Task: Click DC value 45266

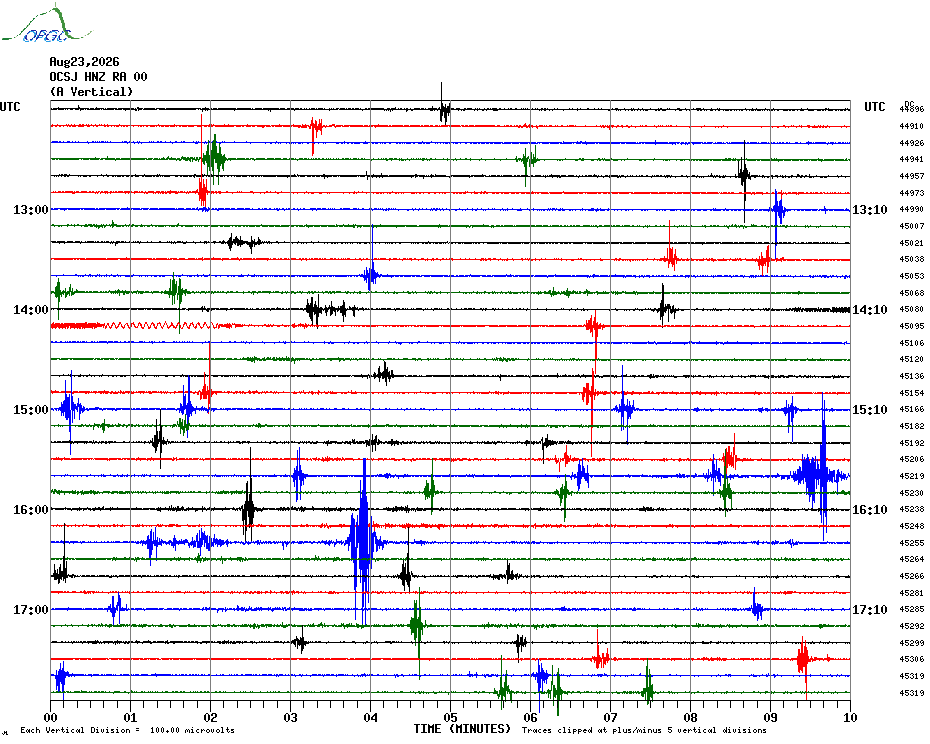Action: [912, 577]
